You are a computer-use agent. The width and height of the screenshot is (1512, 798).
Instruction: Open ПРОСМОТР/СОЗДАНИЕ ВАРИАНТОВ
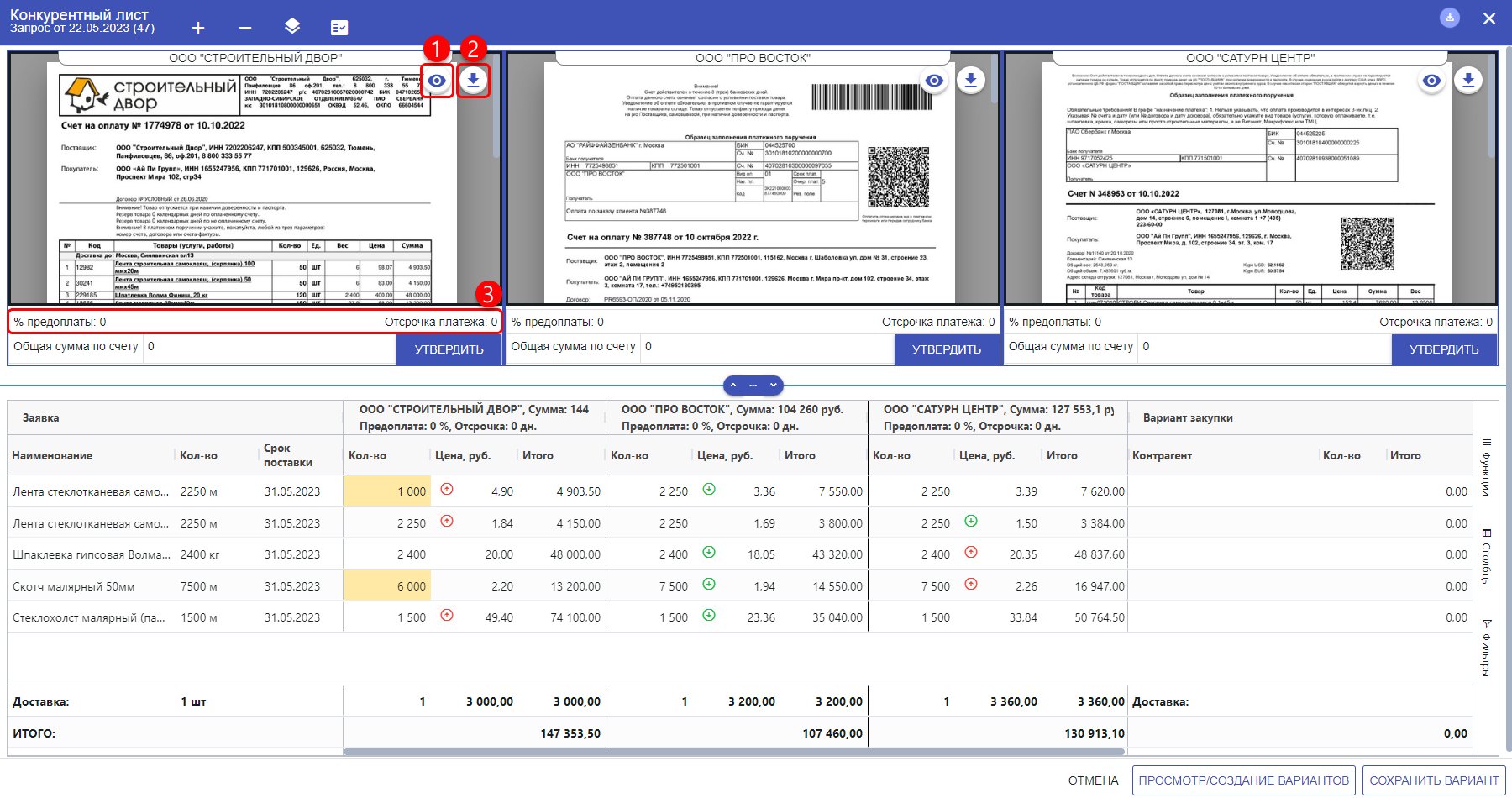tap(1244, 780)
